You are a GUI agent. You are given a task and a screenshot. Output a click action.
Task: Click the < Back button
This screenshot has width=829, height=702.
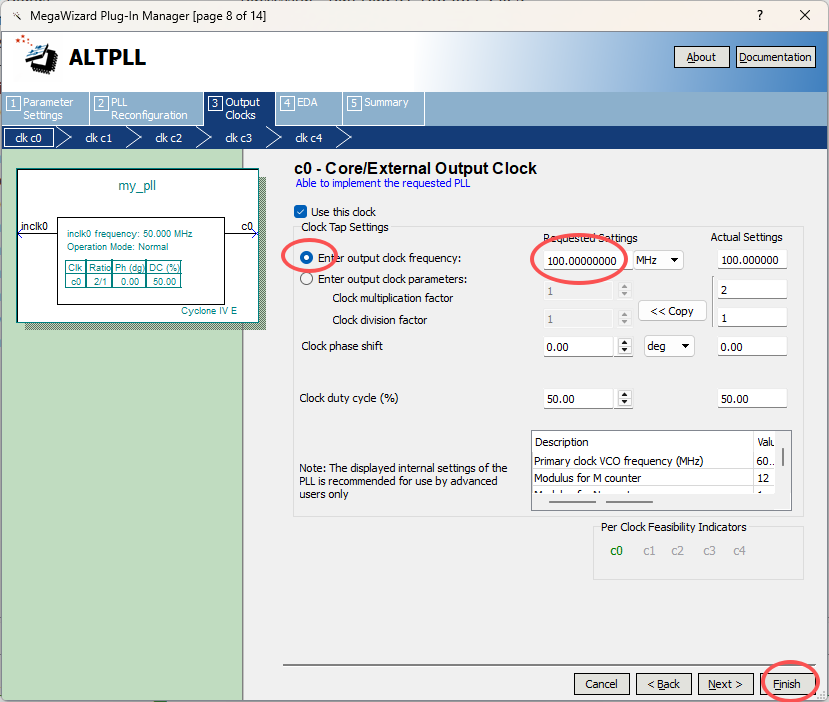[x=664, y=684]
